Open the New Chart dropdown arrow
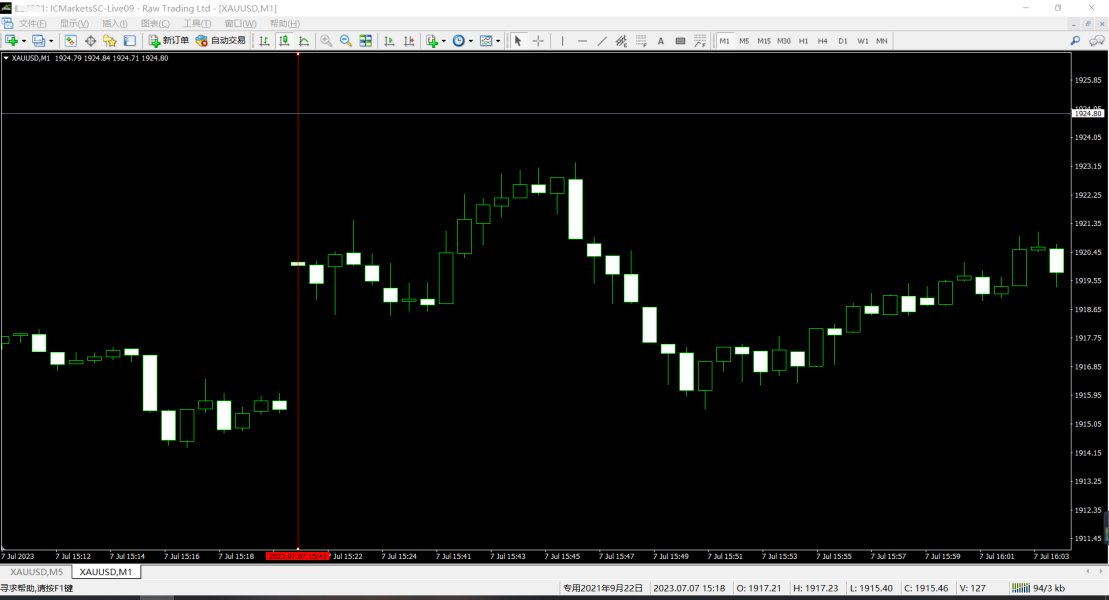The height and width of the screenshot is (600, 1109). tap(23, 41)
